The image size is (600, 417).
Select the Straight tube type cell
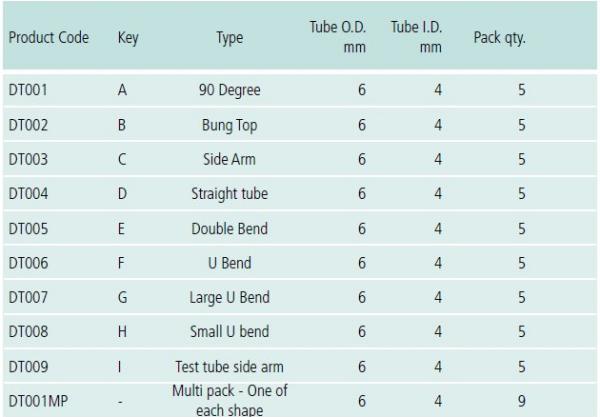(230, 194)
